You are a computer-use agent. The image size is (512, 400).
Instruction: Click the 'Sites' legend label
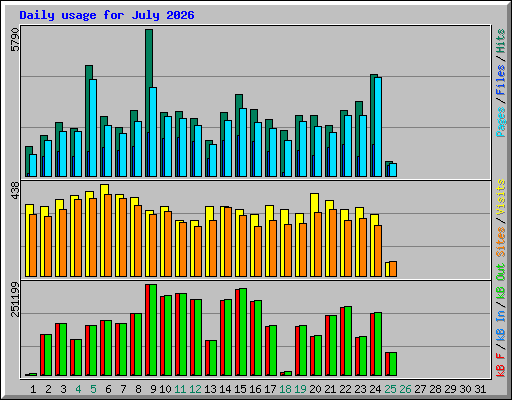pos(501,242)
